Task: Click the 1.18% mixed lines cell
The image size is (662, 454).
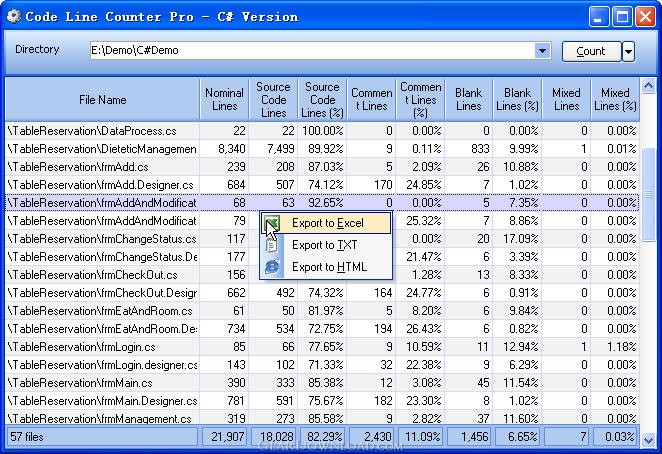Action: 615,347
